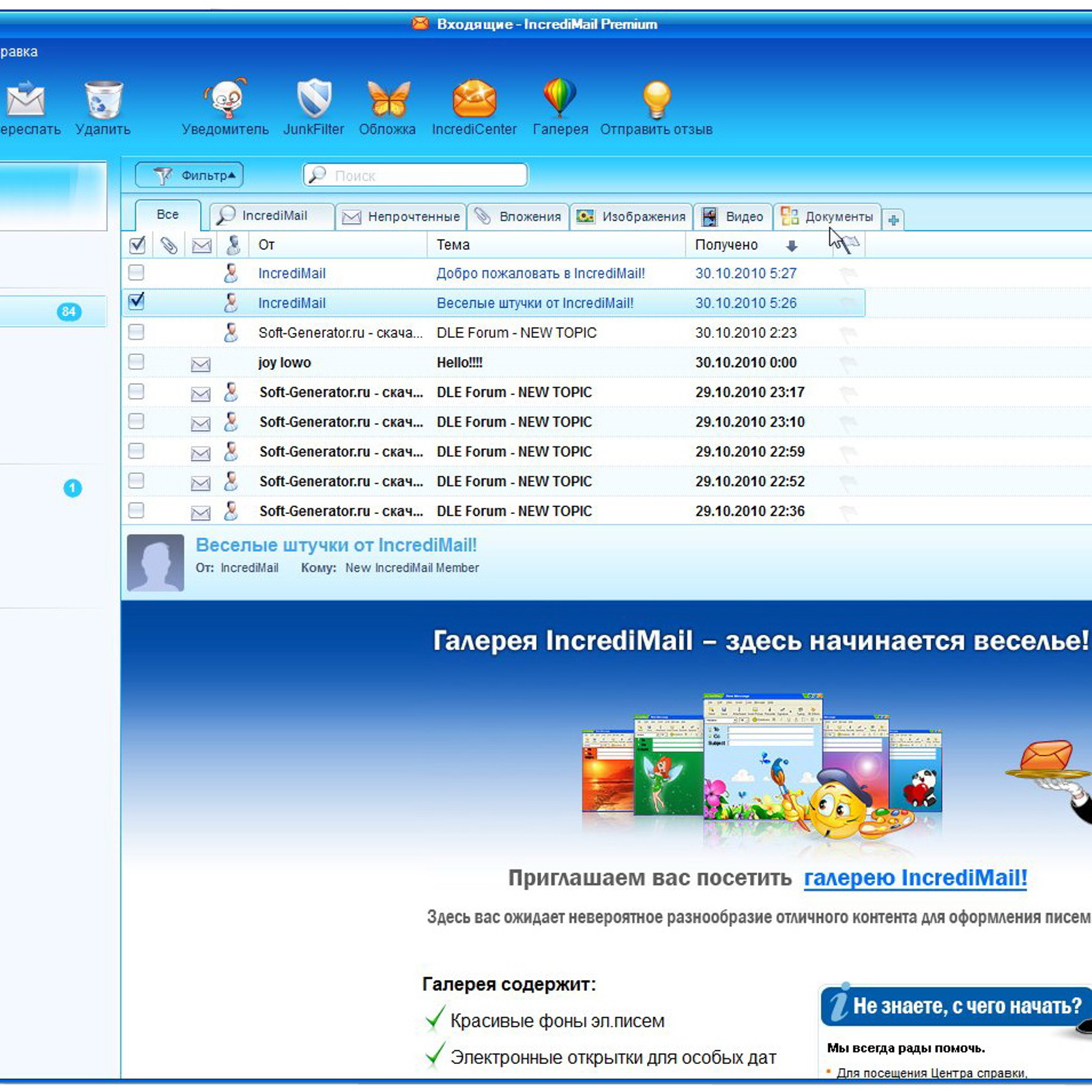Viewport: 1092px width, 1092px height.
Task: Switch to the Видео tab
Action: tap(733, 216)
